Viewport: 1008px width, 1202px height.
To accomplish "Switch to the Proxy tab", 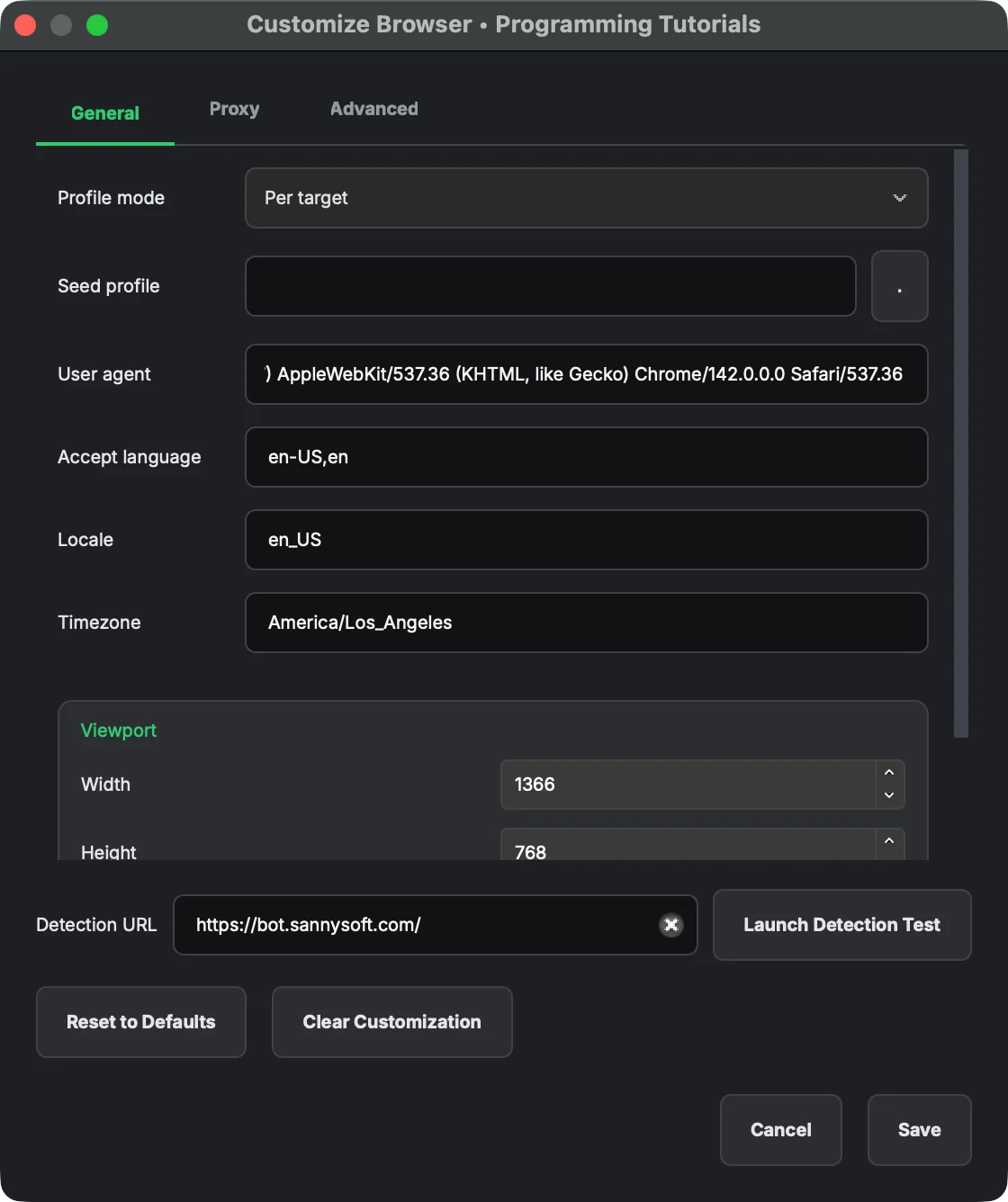I will click(x=234, y=109).
